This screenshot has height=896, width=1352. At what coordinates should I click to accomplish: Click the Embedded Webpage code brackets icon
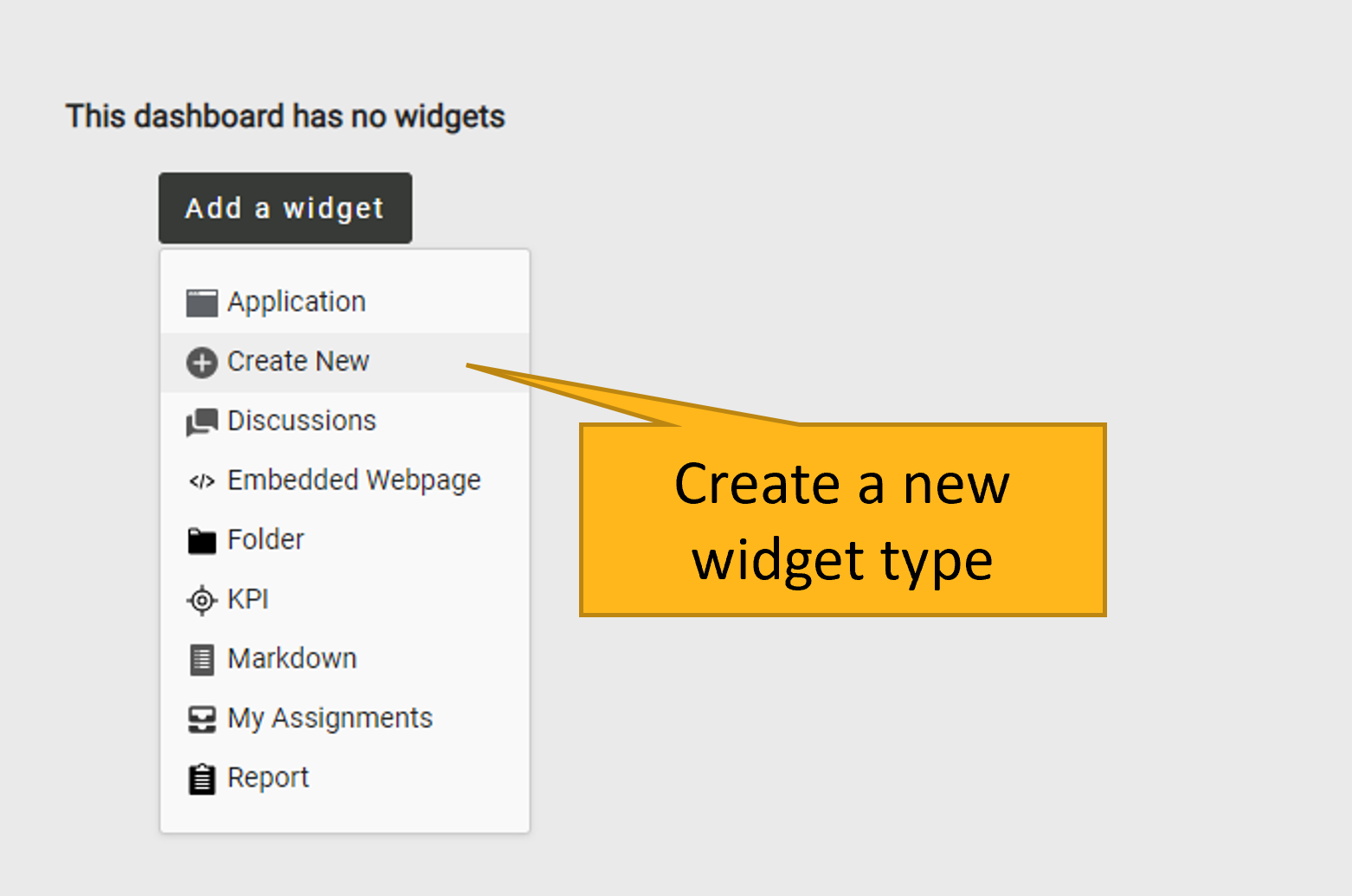[202, 481]
